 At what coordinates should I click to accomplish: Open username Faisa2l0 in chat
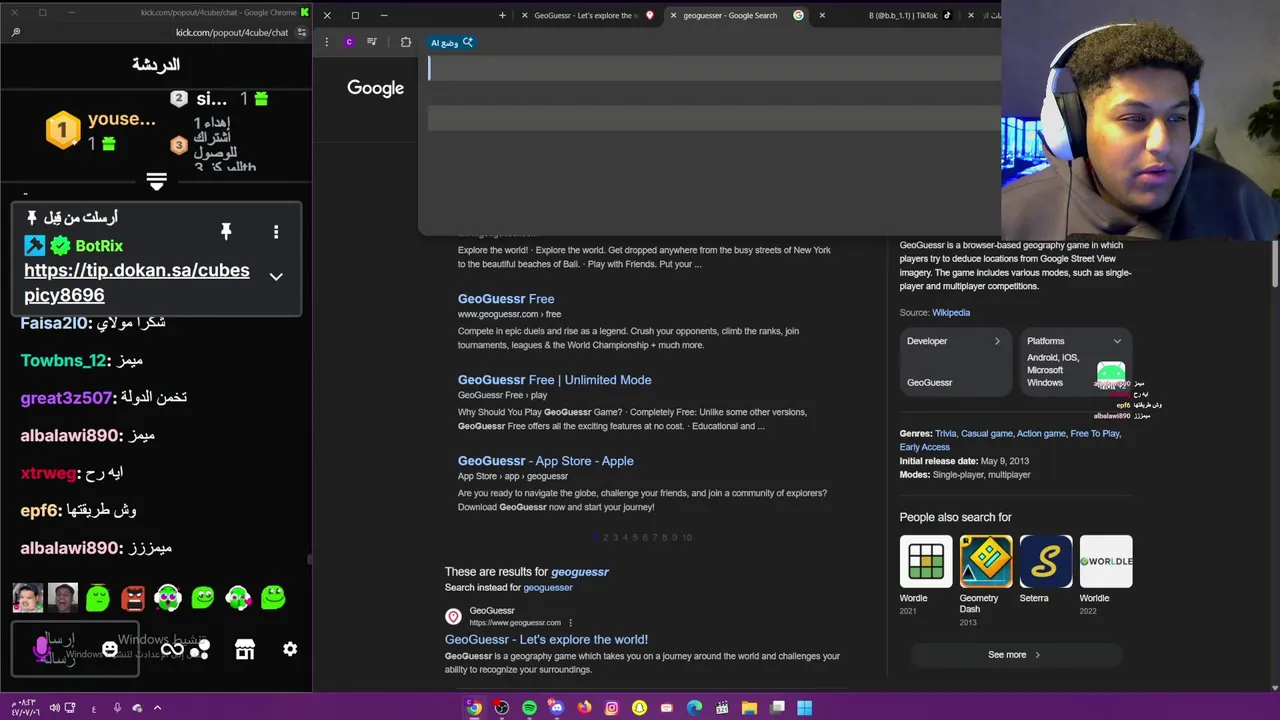tap(55, 323)
